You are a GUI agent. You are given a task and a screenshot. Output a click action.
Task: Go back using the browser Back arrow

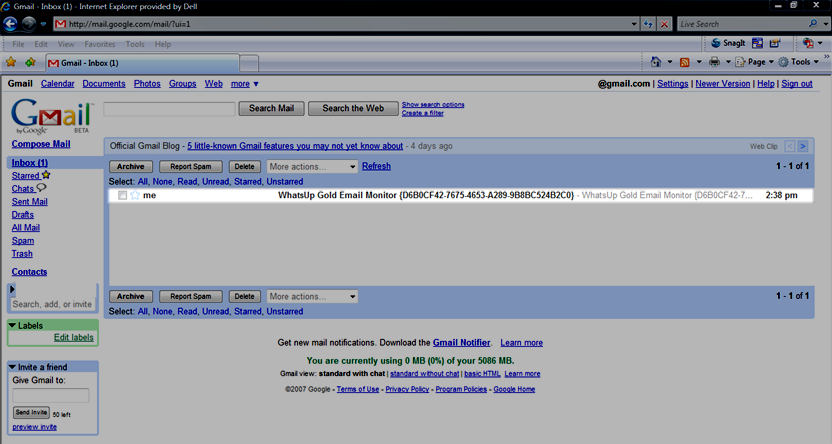pos(11,24)
